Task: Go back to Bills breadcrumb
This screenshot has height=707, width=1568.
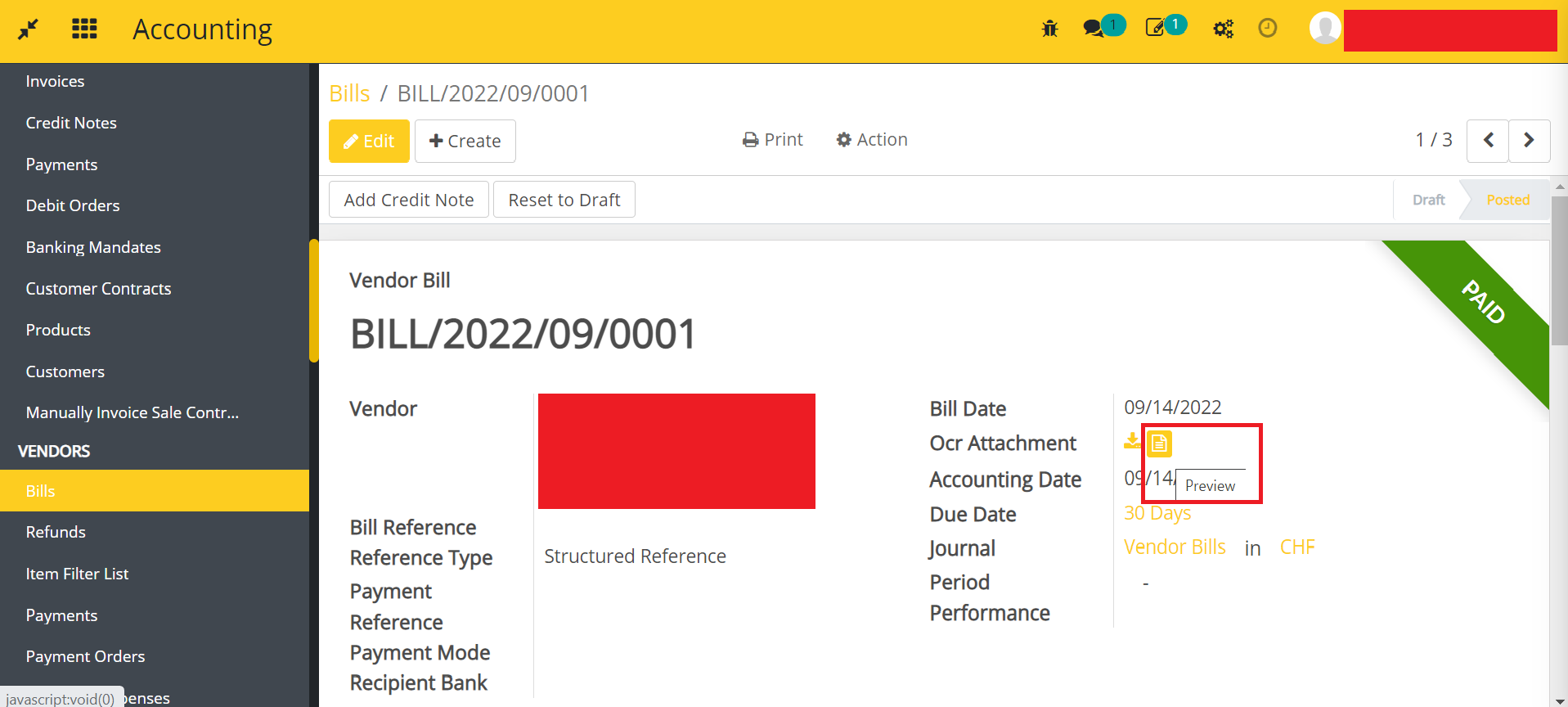Action: tap(349, 93)
